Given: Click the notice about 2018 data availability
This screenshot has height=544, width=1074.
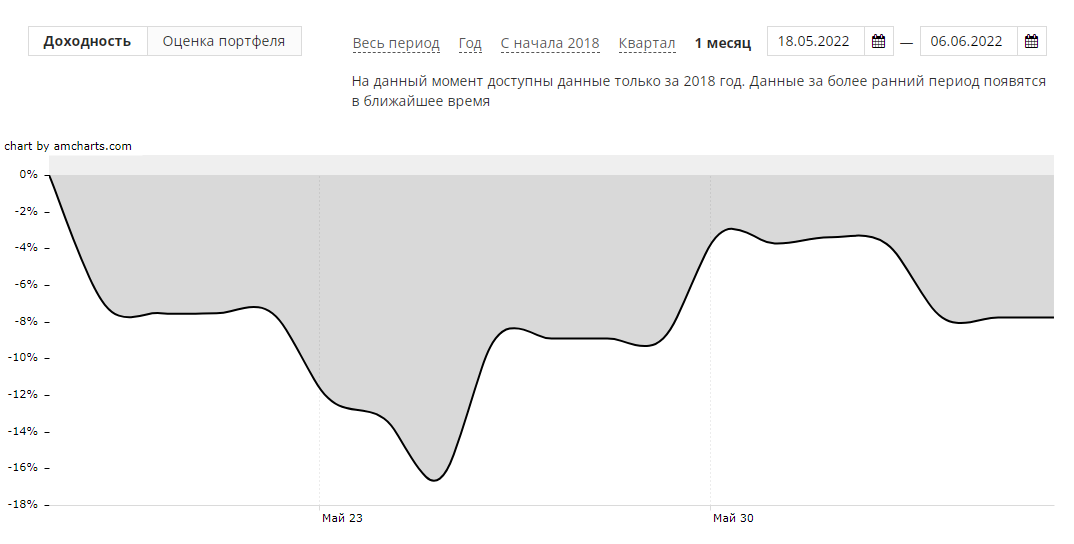Looking at the screenshot, I should (x=698, y=91).
